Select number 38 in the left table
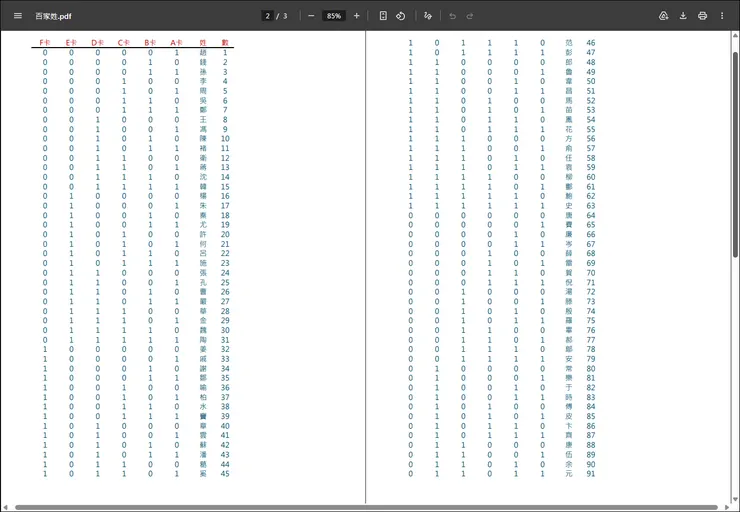 (225, 406)
